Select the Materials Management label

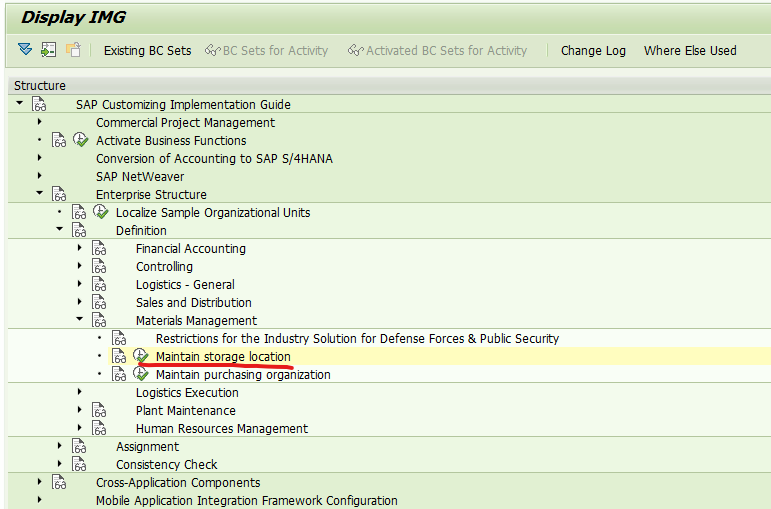pyautogui.click(x=196, y=321)
